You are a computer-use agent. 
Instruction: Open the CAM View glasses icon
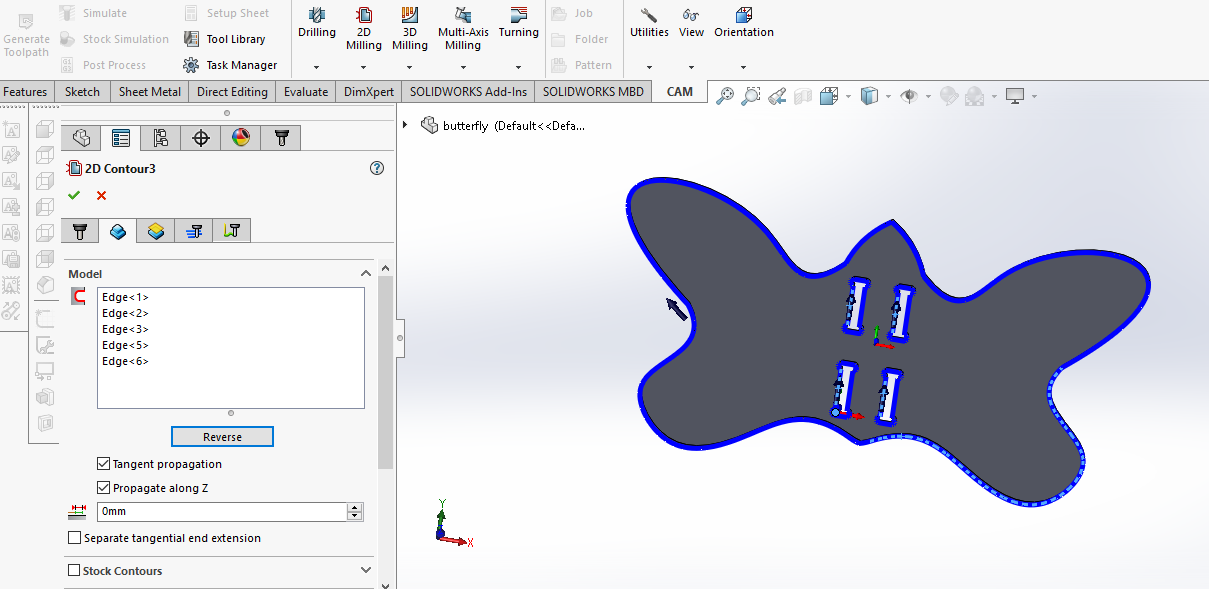(x=691, y=15)
